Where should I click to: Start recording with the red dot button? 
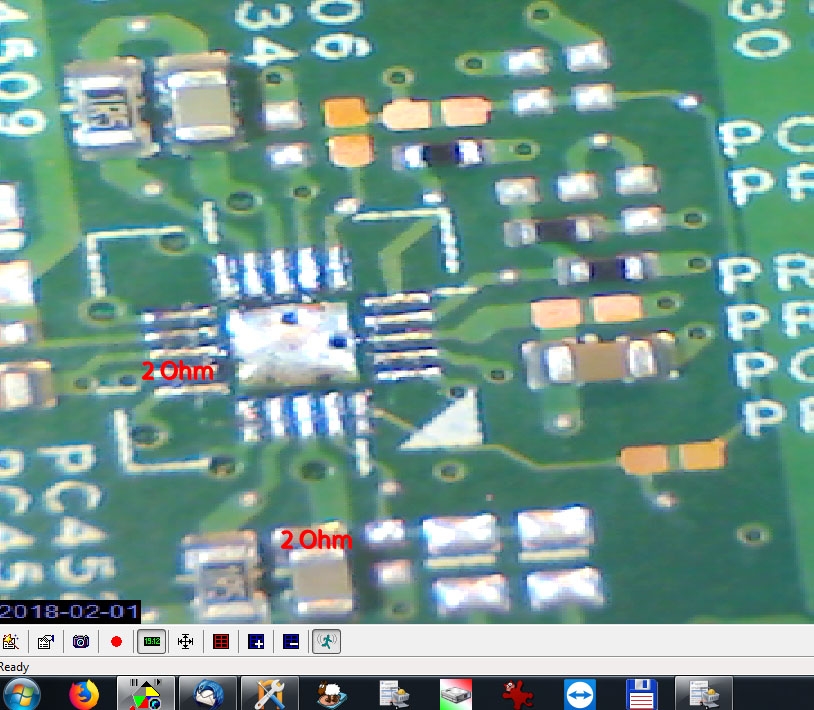point(116,642)
